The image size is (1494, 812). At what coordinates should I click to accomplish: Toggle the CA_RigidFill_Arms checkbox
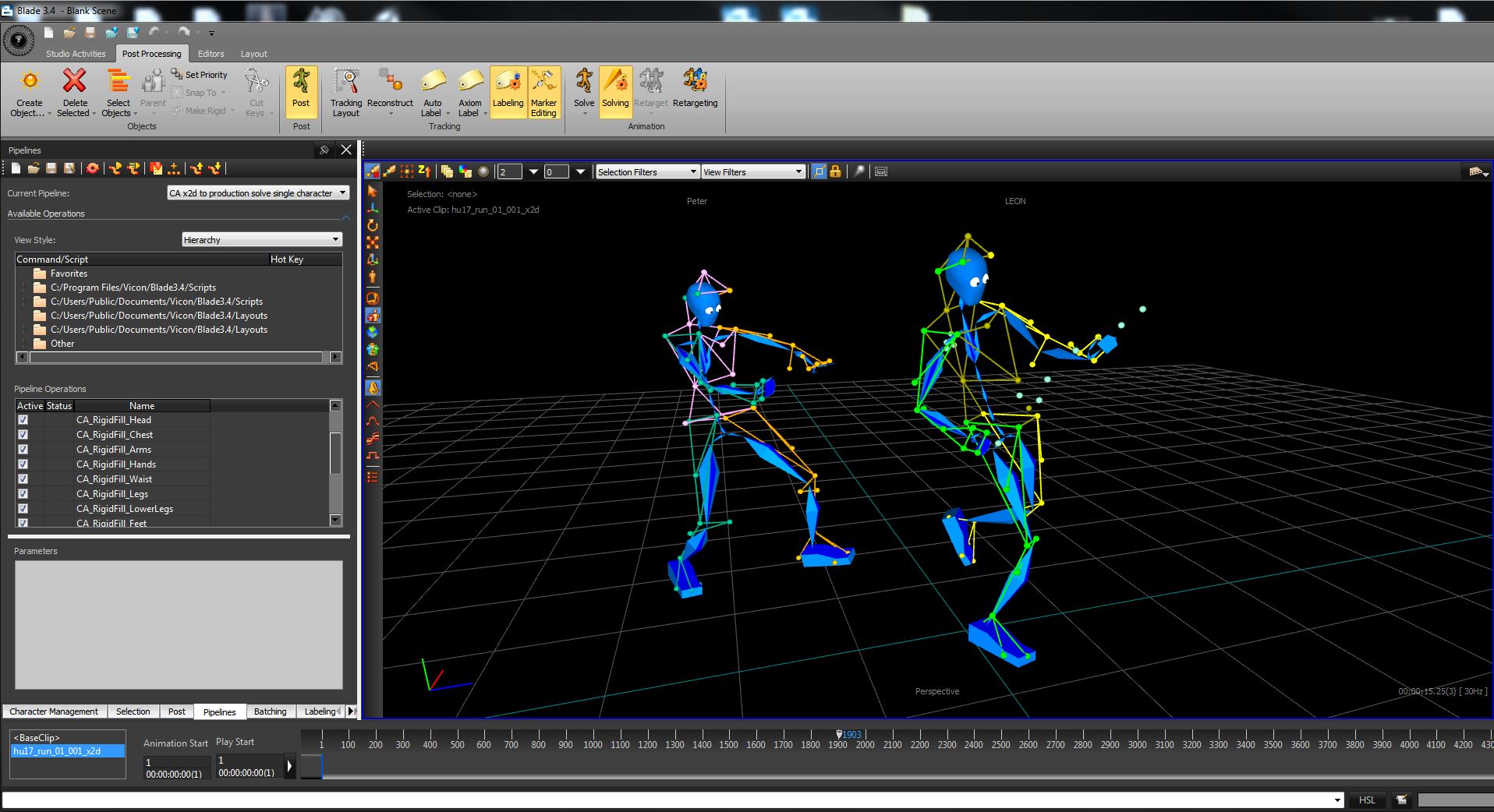tap(23, 450)
